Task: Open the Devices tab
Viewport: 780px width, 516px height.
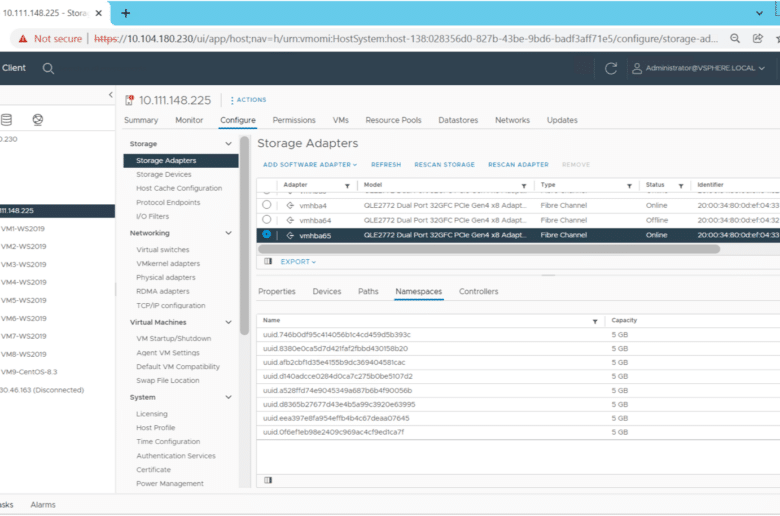Action: tap(327, 292)
